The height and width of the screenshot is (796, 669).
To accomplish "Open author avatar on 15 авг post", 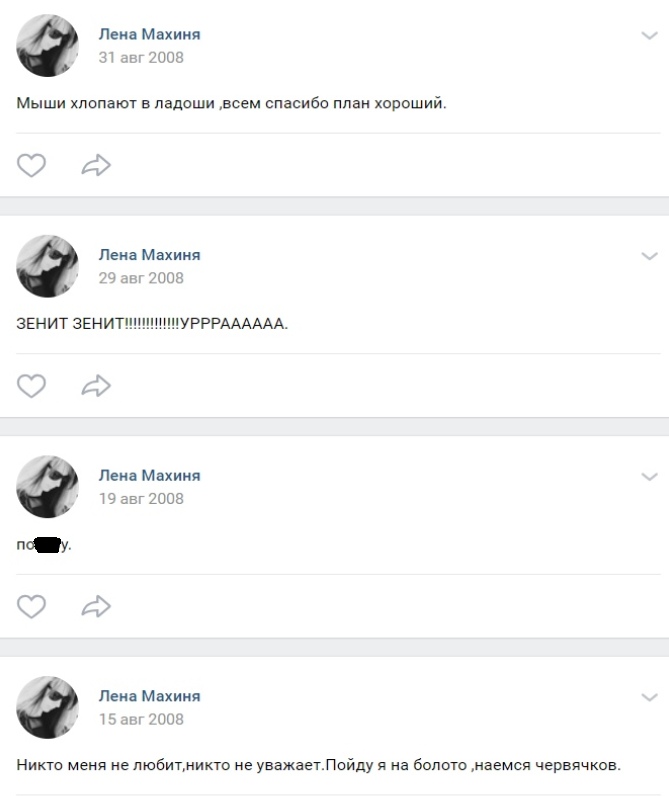I will click(x=48, y=707).
